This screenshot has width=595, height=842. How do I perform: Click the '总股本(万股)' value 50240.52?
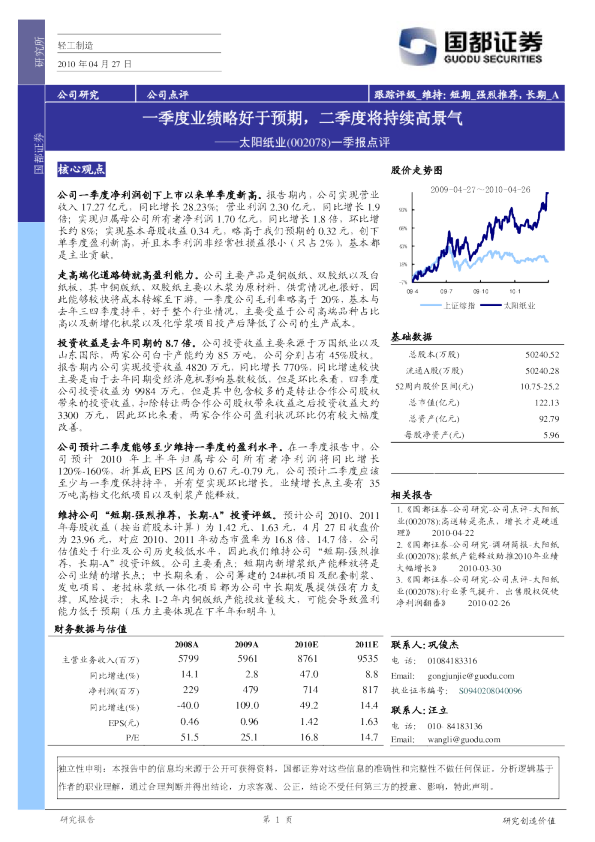pos(542,355)
